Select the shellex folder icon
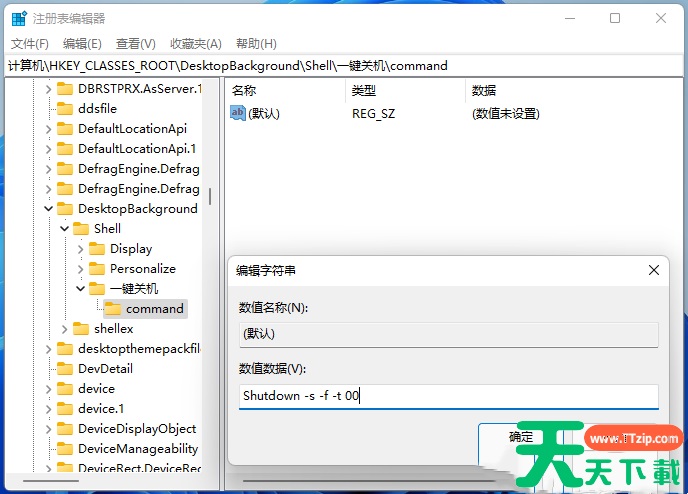Viewport: 688px width, 494px height. 81,329
